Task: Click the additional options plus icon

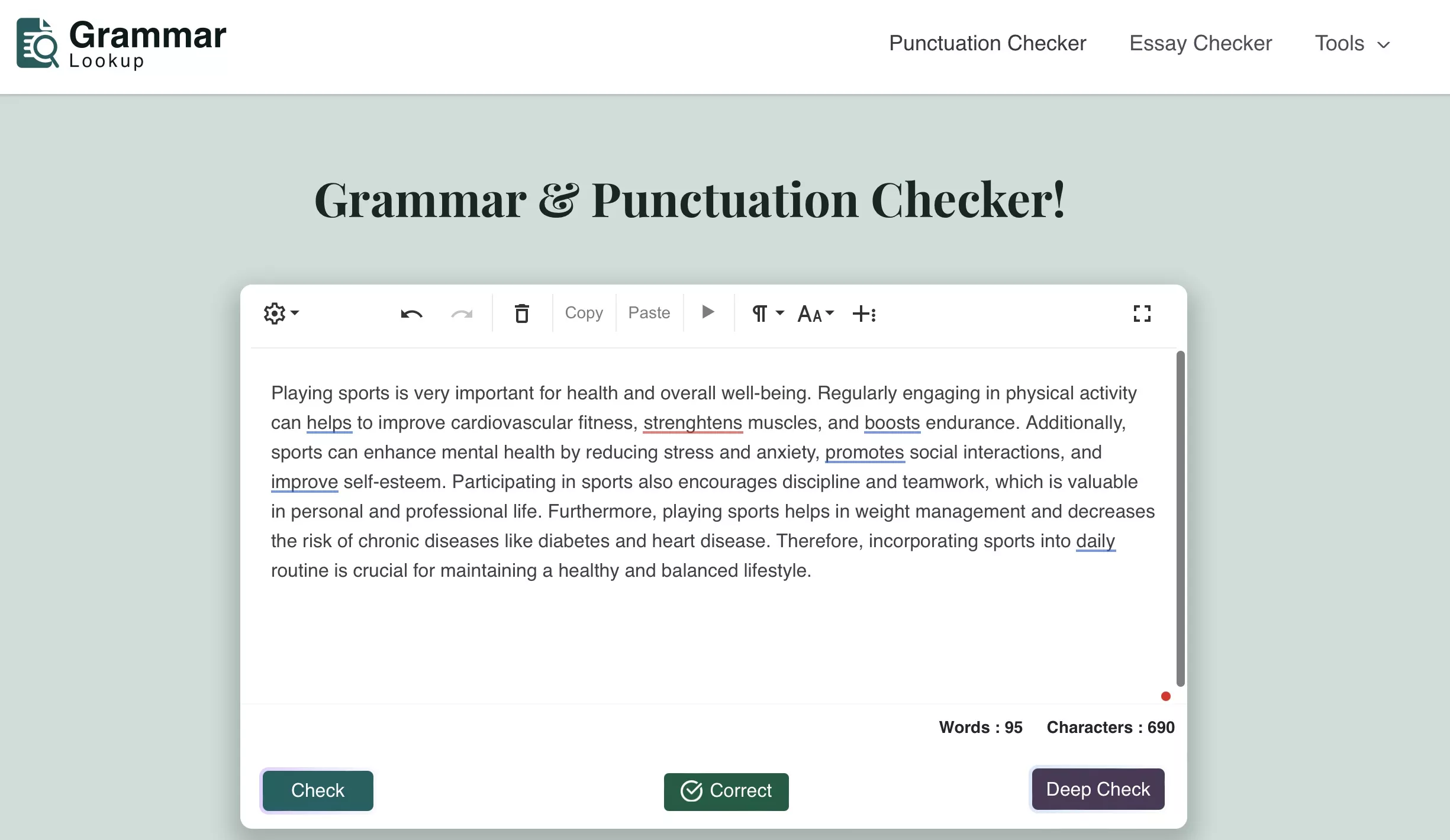Action: 864,314
